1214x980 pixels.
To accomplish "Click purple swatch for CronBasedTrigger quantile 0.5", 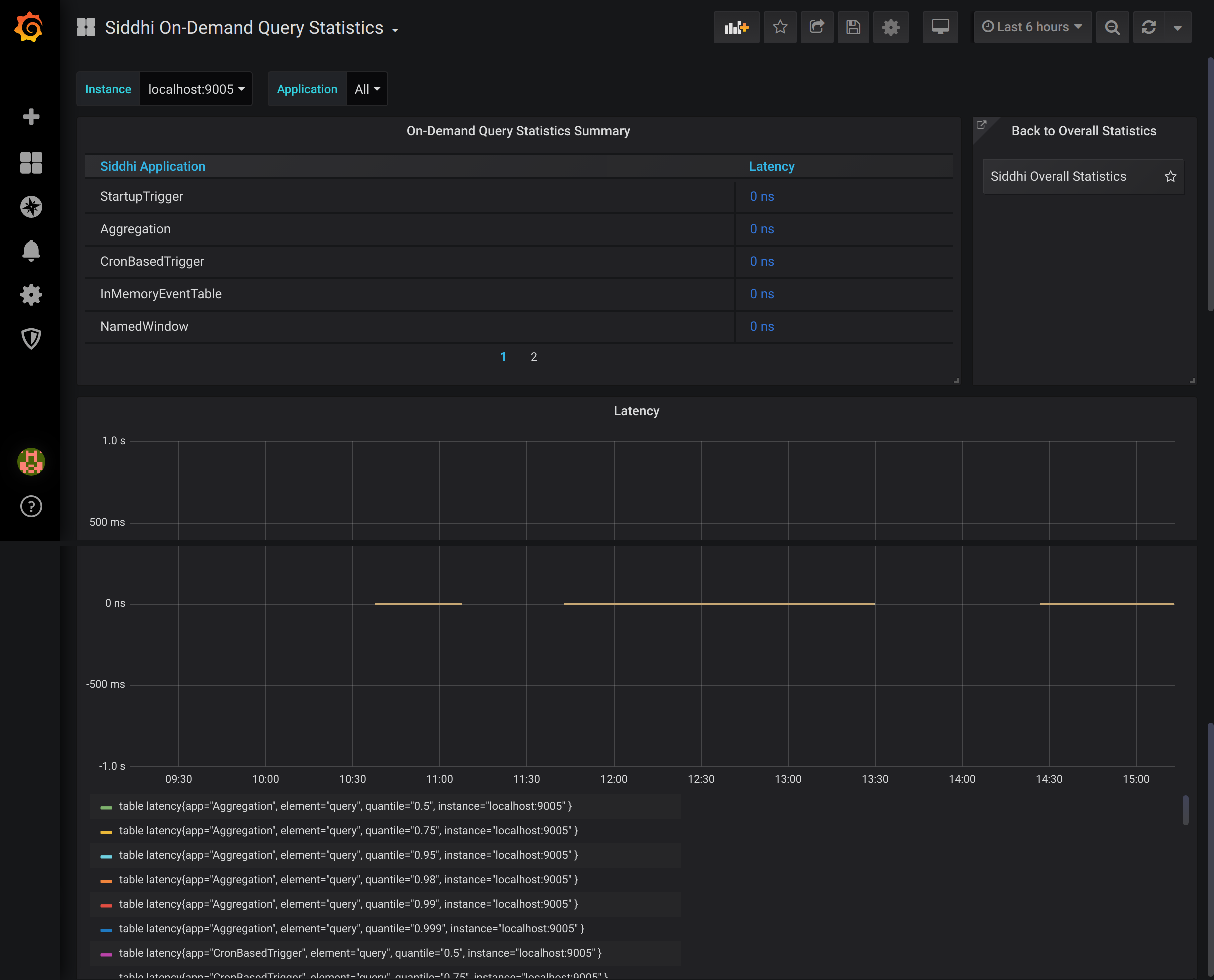I will click(x=106, y=954).
